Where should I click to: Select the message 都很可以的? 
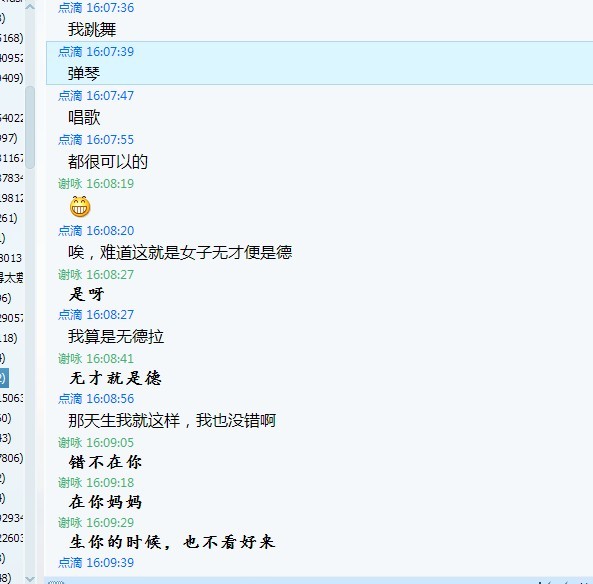click(108, 162)
